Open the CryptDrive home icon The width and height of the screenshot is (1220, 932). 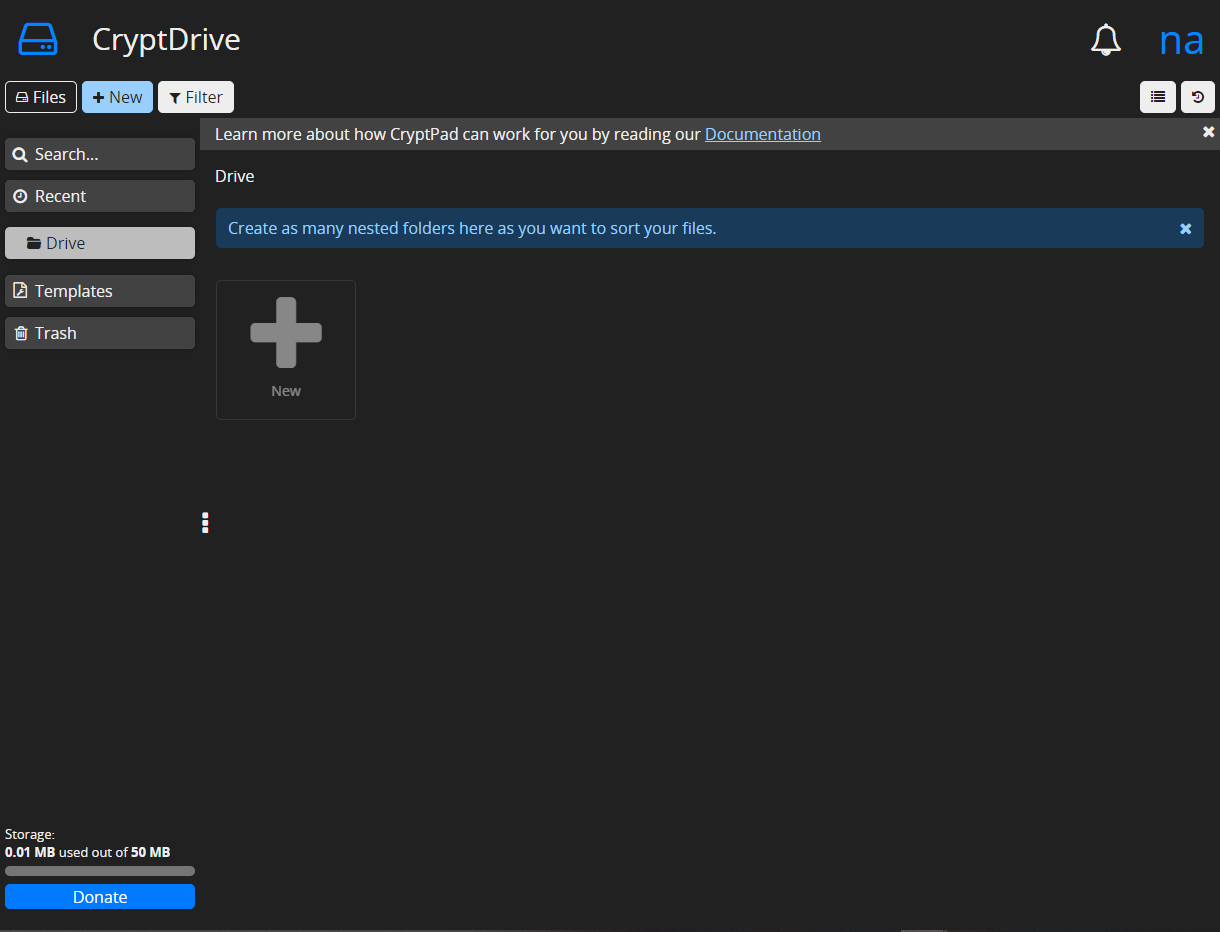coord(37,39)
